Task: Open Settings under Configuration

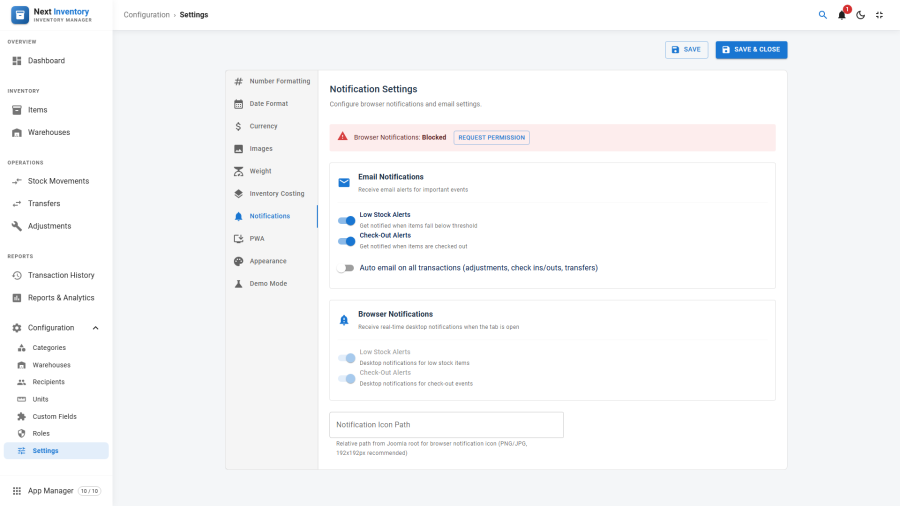Action: coord(56,451)
